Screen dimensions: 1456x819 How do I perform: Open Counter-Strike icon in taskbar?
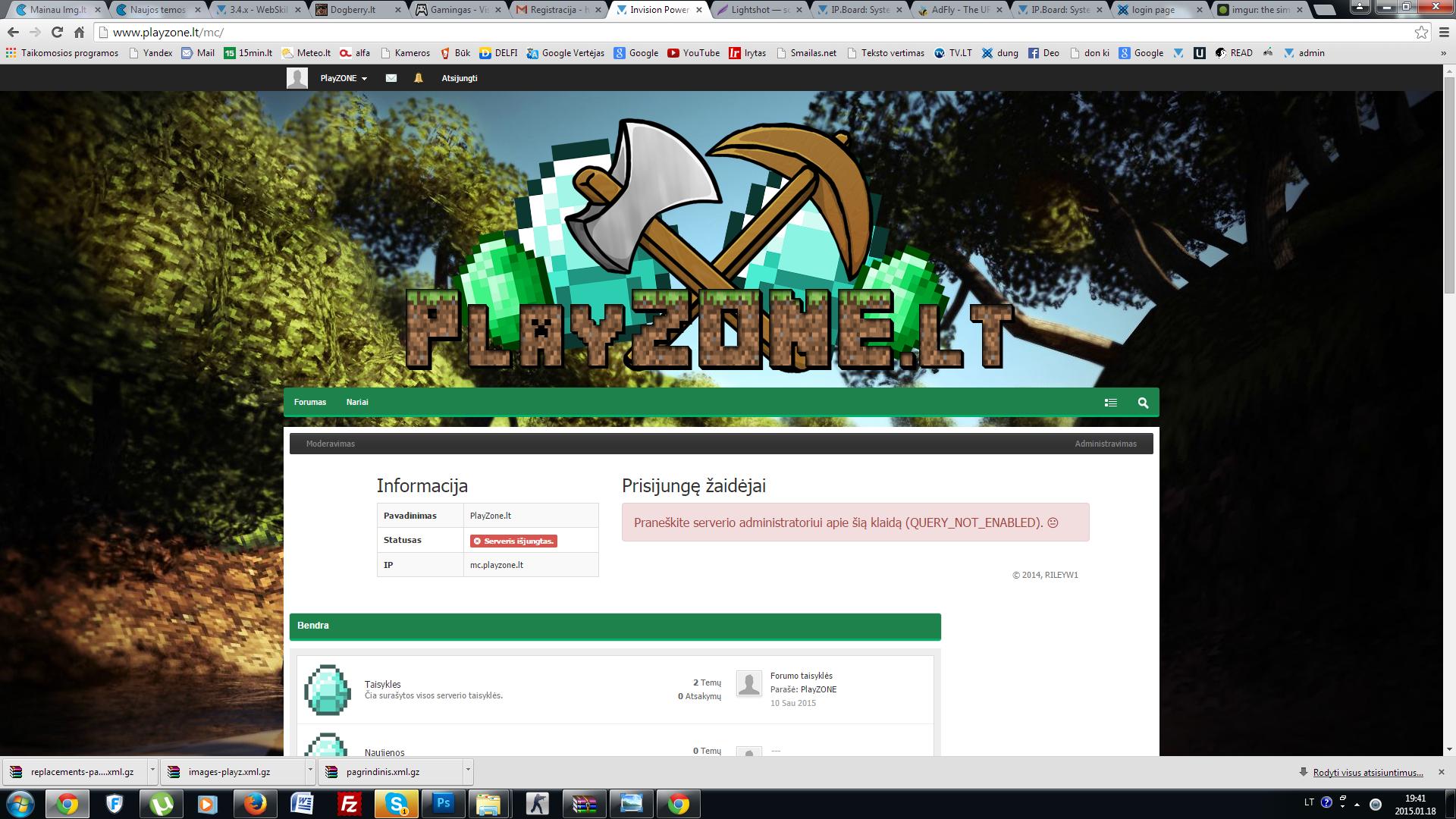pyautogui.click(x=538, y=804)
